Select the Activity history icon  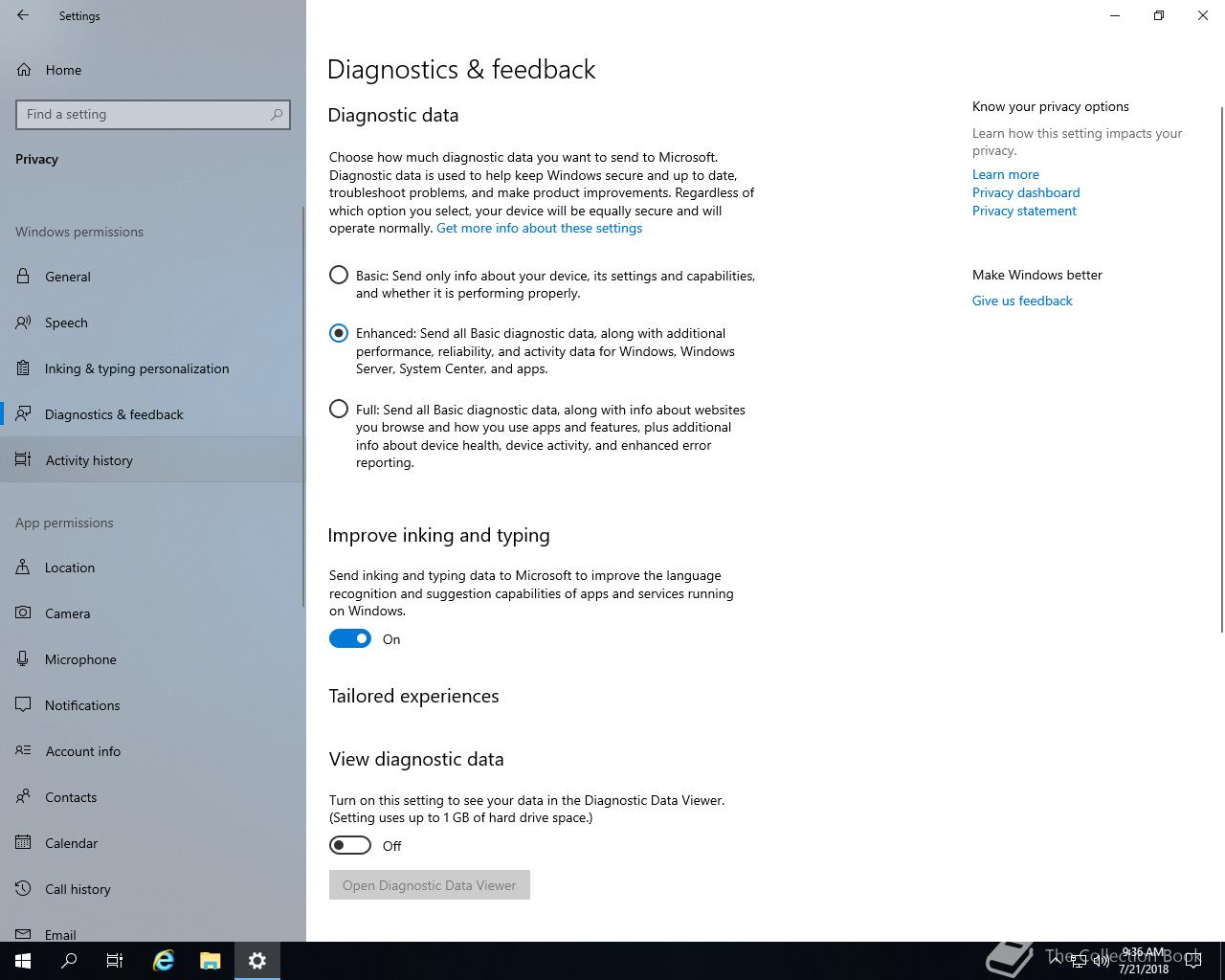pyautogui.click(x=24, y=460)
